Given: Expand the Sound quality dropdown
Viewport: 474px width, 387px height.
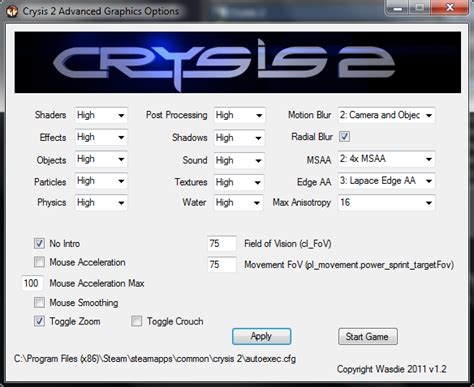Looking at the screenshot, I should [239, 160].
